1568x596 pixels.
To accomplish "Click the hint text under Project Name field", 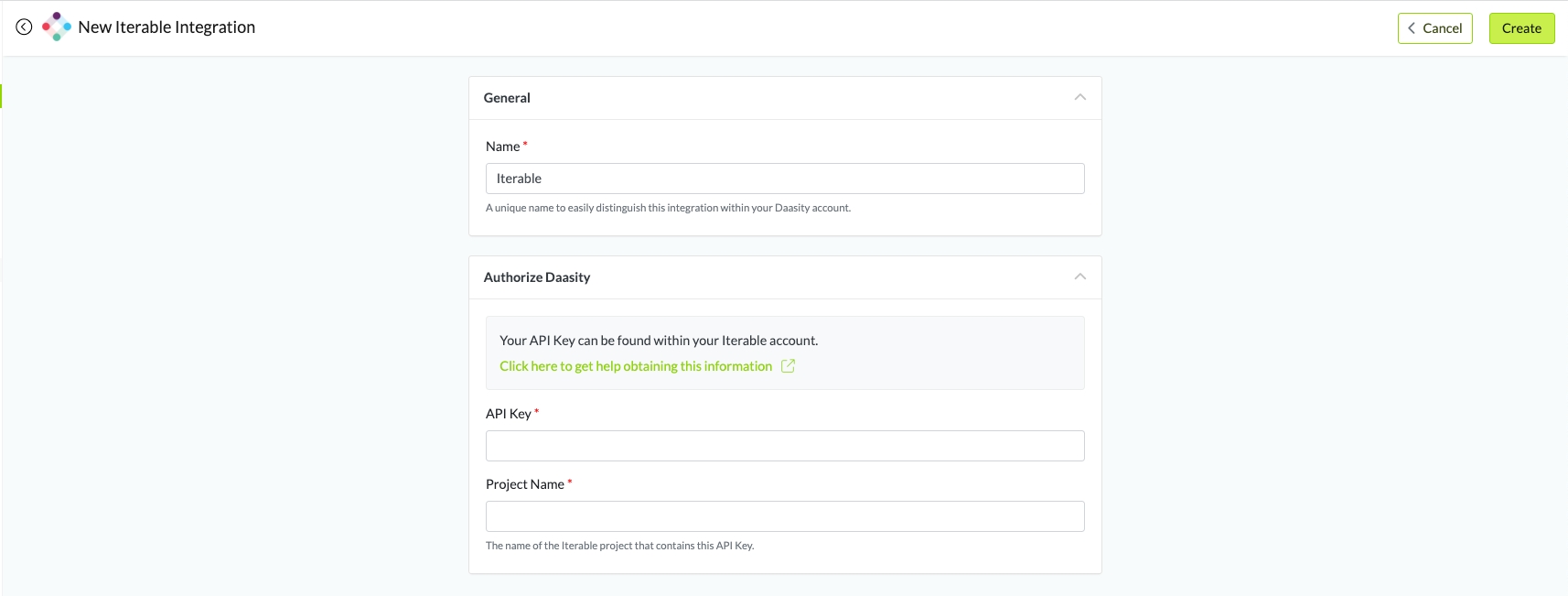I will tap(619, 546).
